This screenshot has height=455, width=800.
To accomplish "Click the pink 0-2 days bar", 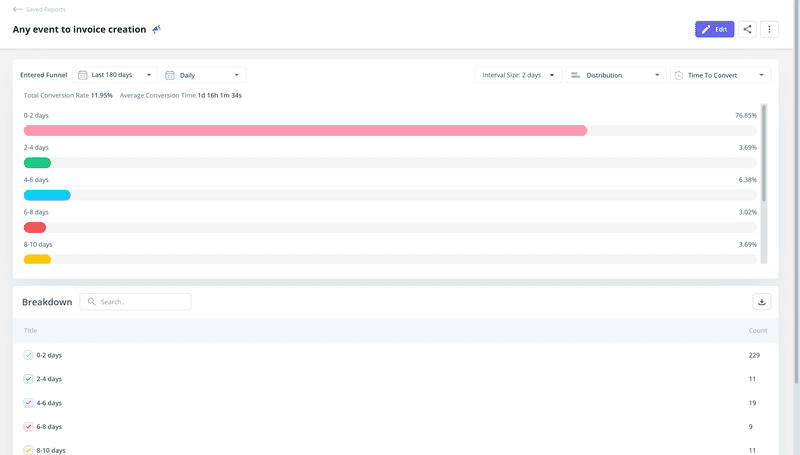I will (305, 130).
